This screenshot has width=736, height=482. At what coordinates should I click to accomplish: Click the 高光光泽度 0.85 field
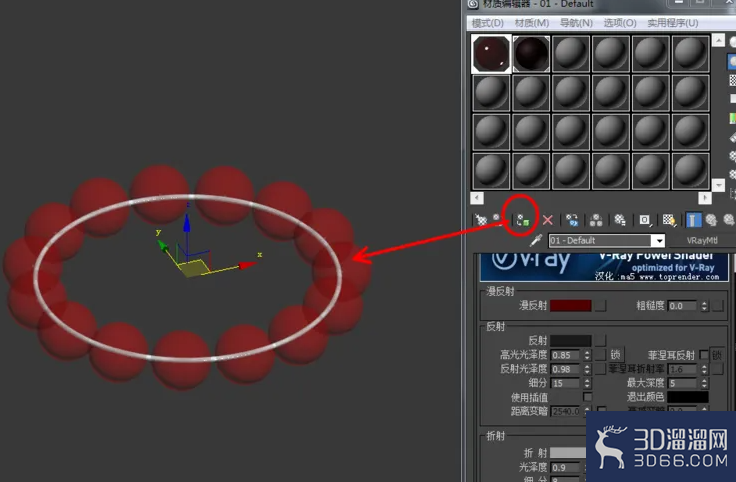[567, 355]
